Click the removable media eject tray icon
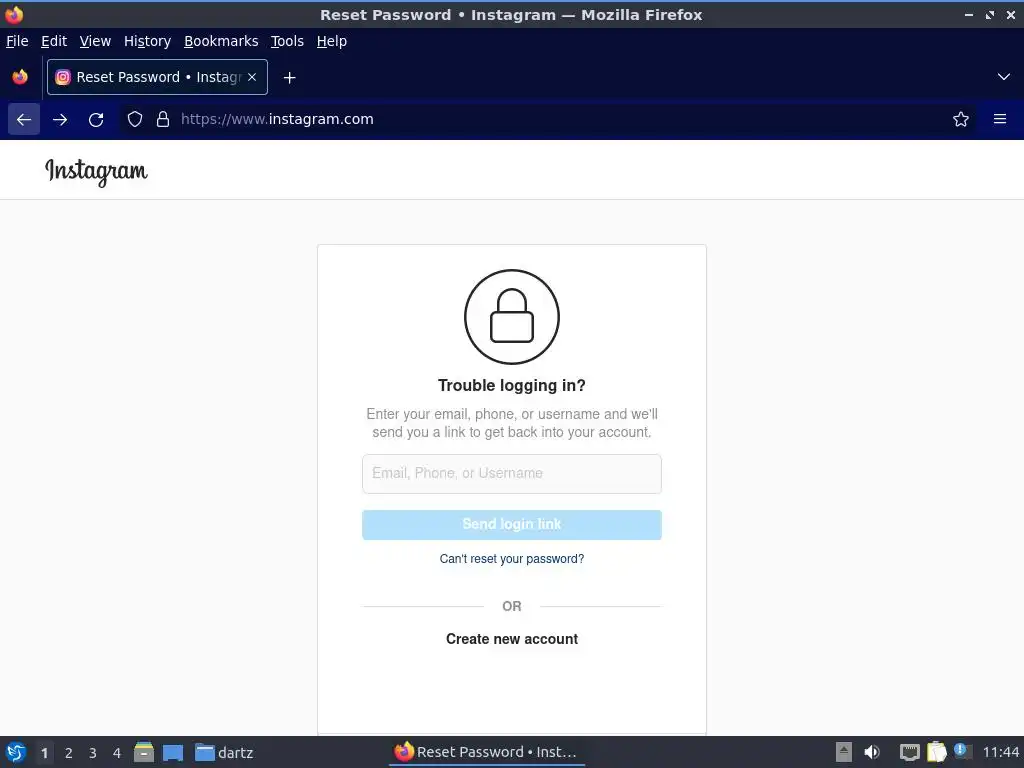This screenshot has height=768, width=1024. (x=844, y=752)
